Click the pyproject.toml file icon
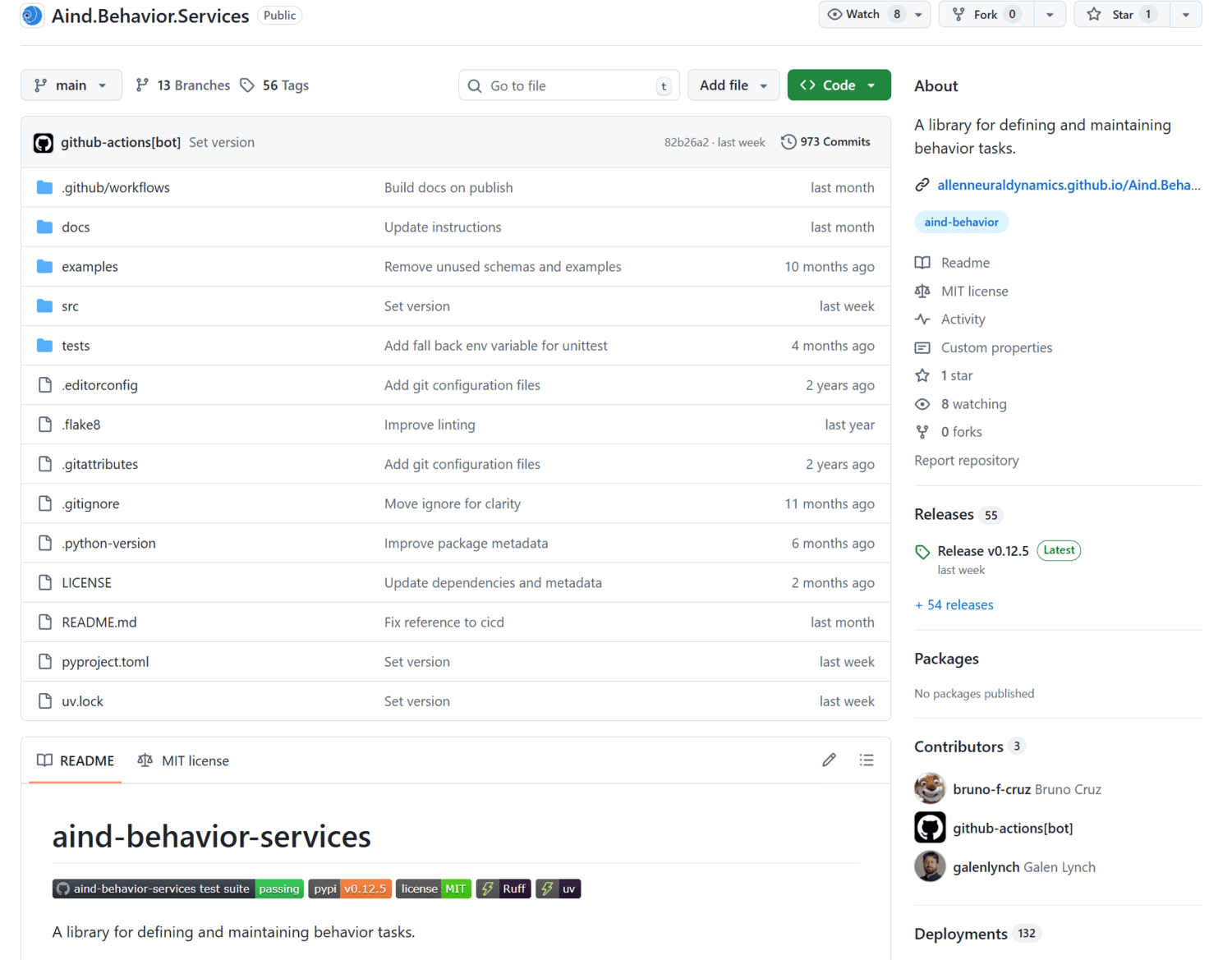This screenshot has height=960, width=1232. pyautogui.click(x=45, y=661)
